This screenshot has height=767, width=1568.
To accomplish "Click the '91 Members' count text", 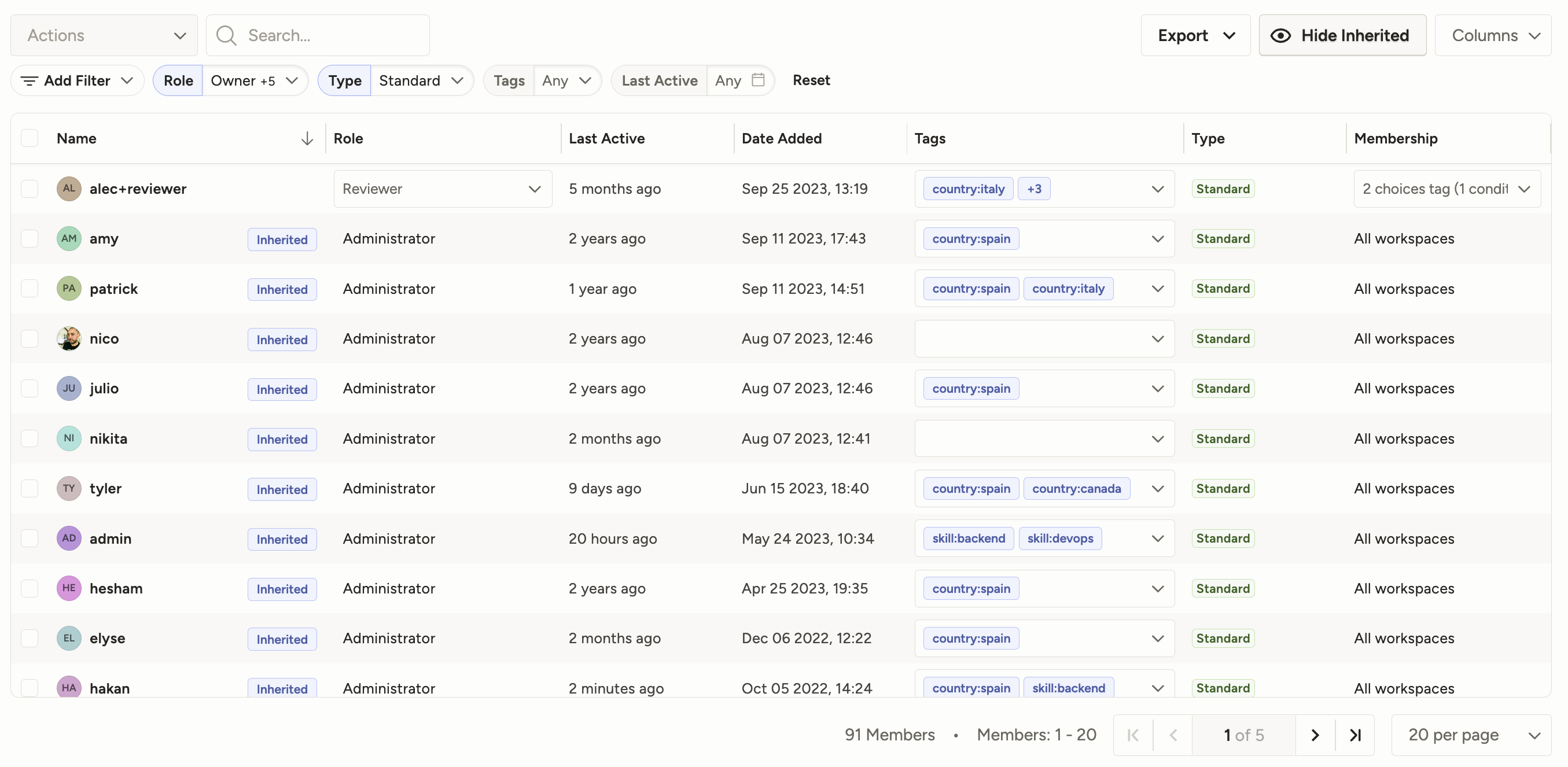I will coord(889,735).
